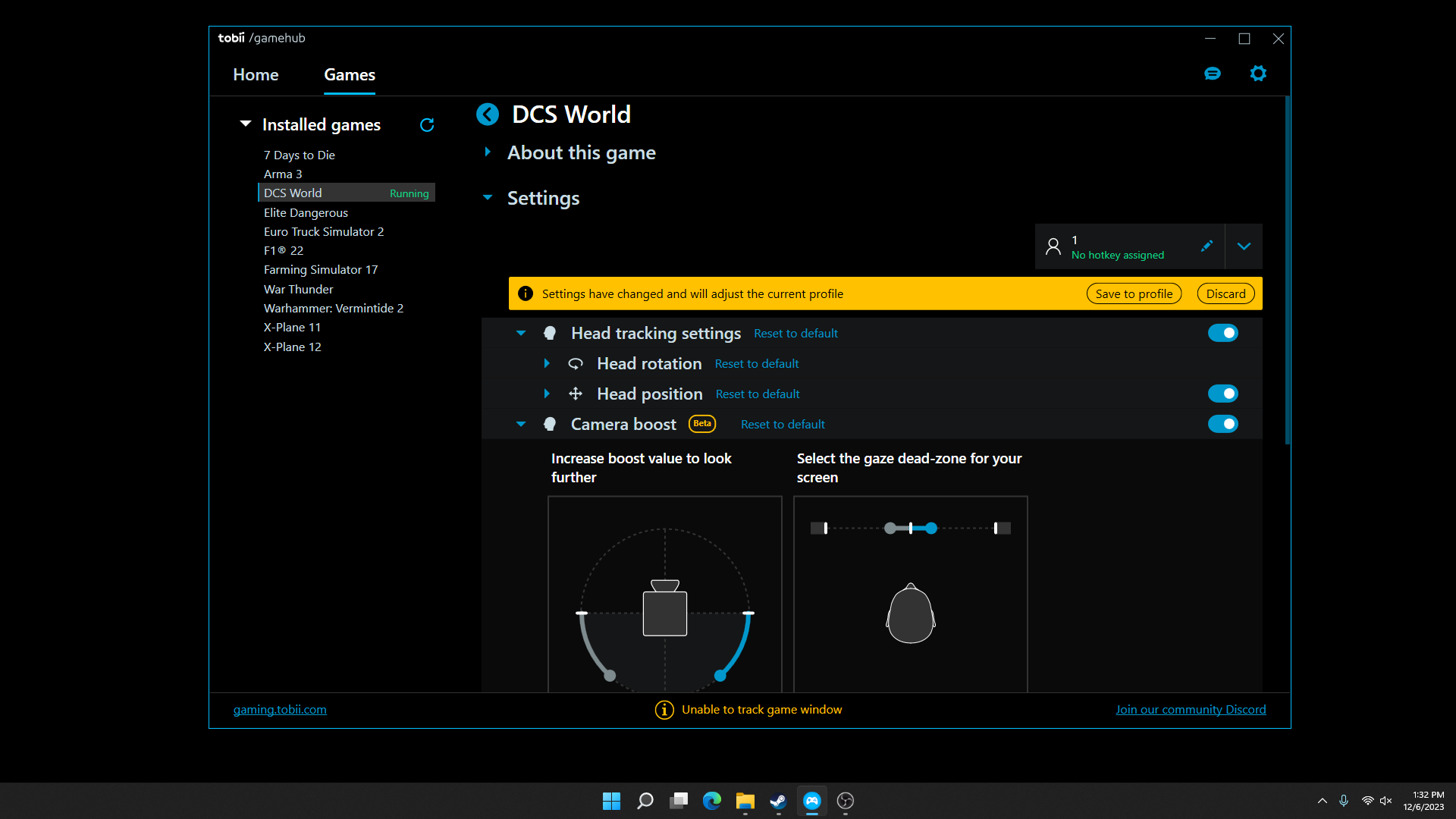Launch Microsoft Edge from taskbar
The image size is (1456, 819).
pos(712,801)
